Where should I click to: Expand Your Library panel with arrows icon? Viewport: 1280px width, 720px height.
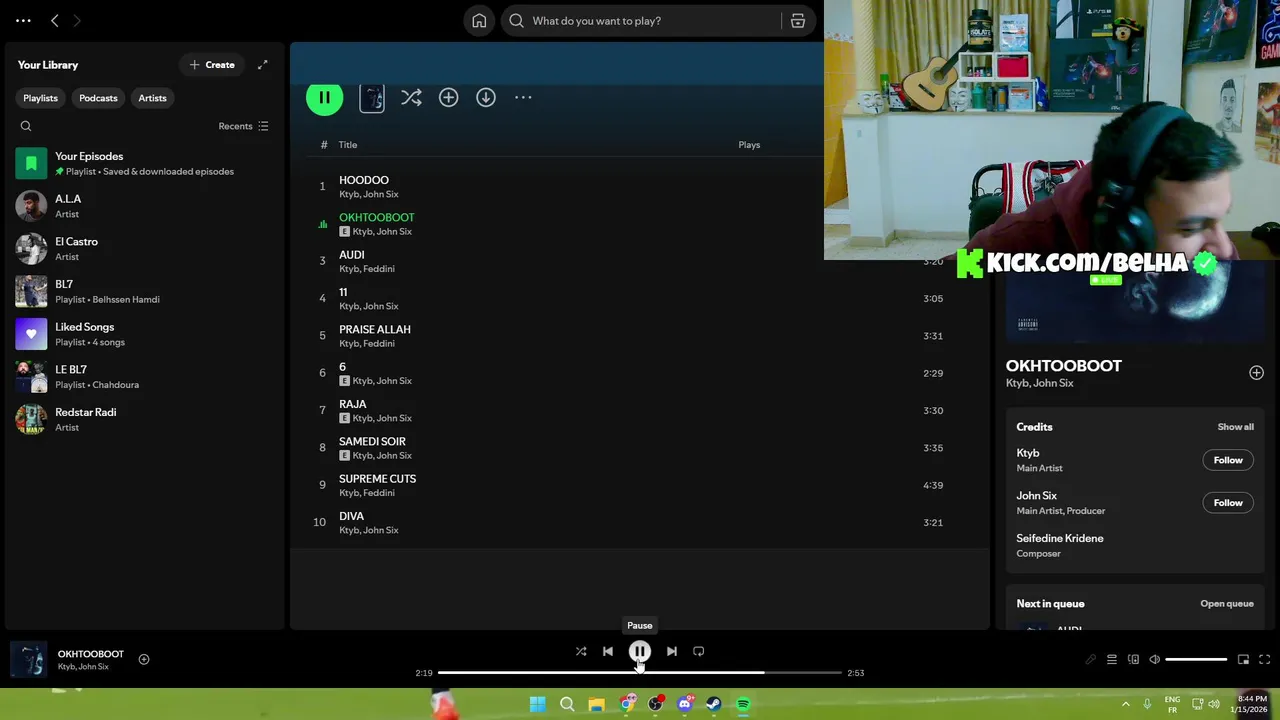coord(263,65)
